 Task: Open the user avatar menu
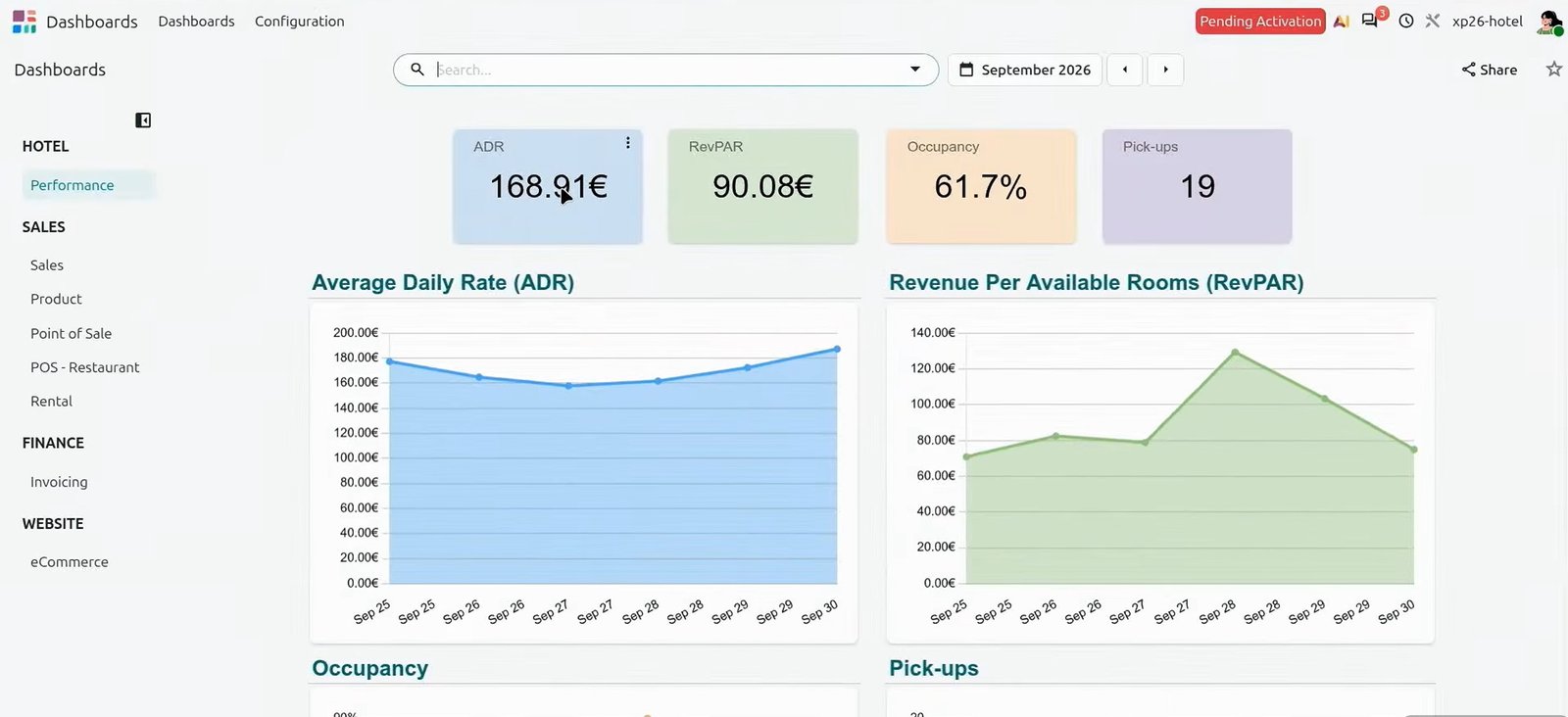[1549, 22]
